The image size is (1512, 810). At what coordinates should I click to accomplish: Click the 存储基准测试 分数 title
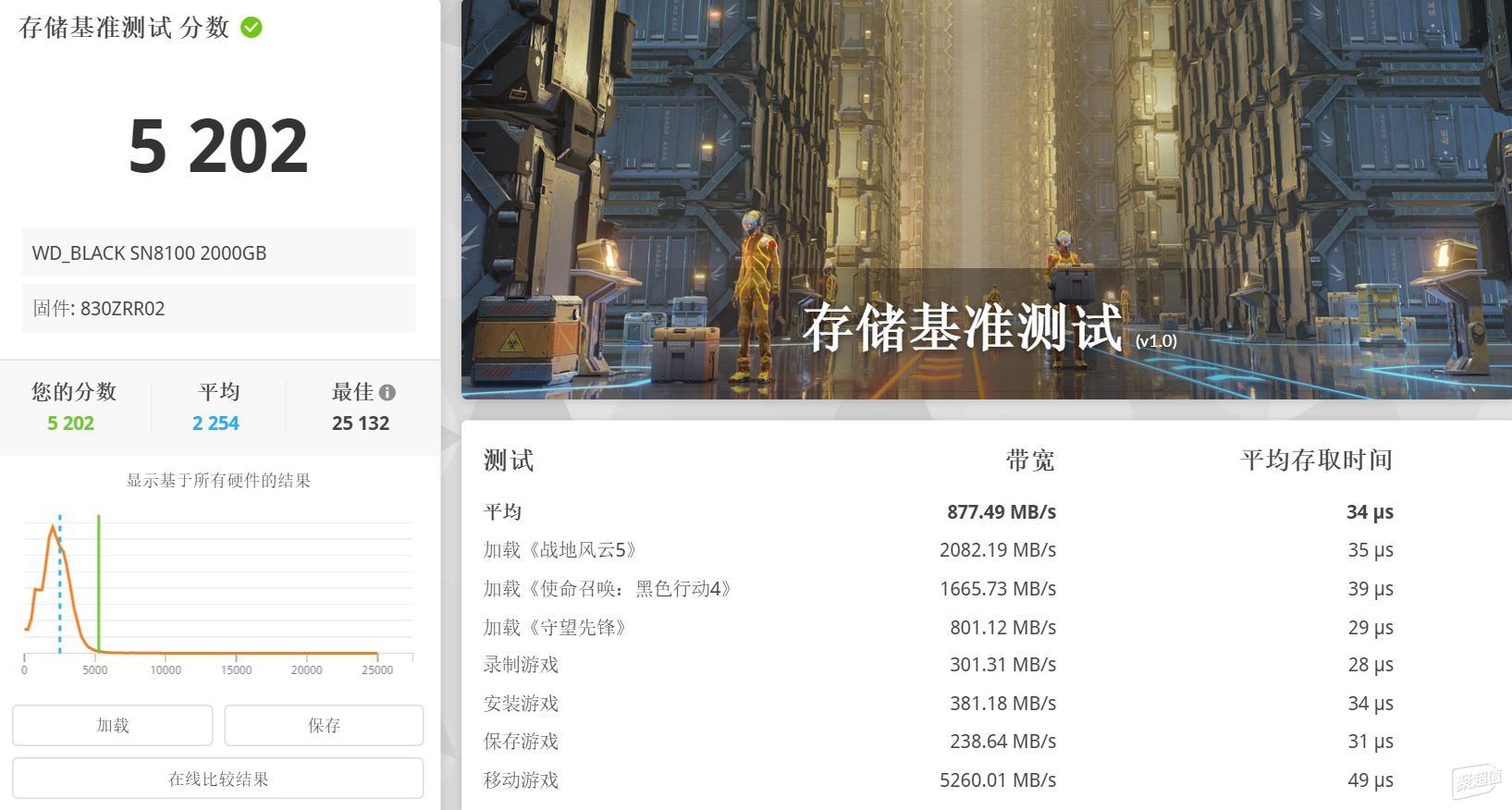[124, 28]
